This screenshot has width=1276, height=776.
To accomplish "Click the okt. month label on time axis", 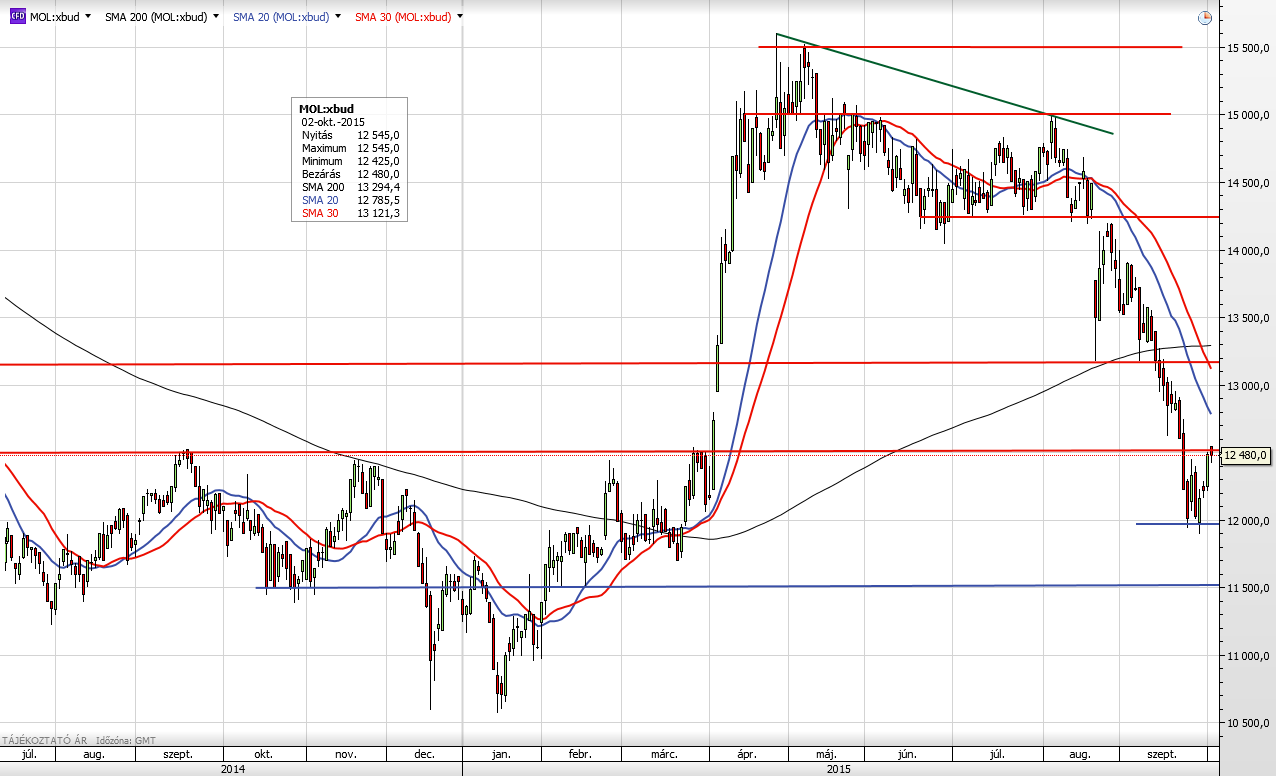I will pyautogui.click(x=264, y=755).
